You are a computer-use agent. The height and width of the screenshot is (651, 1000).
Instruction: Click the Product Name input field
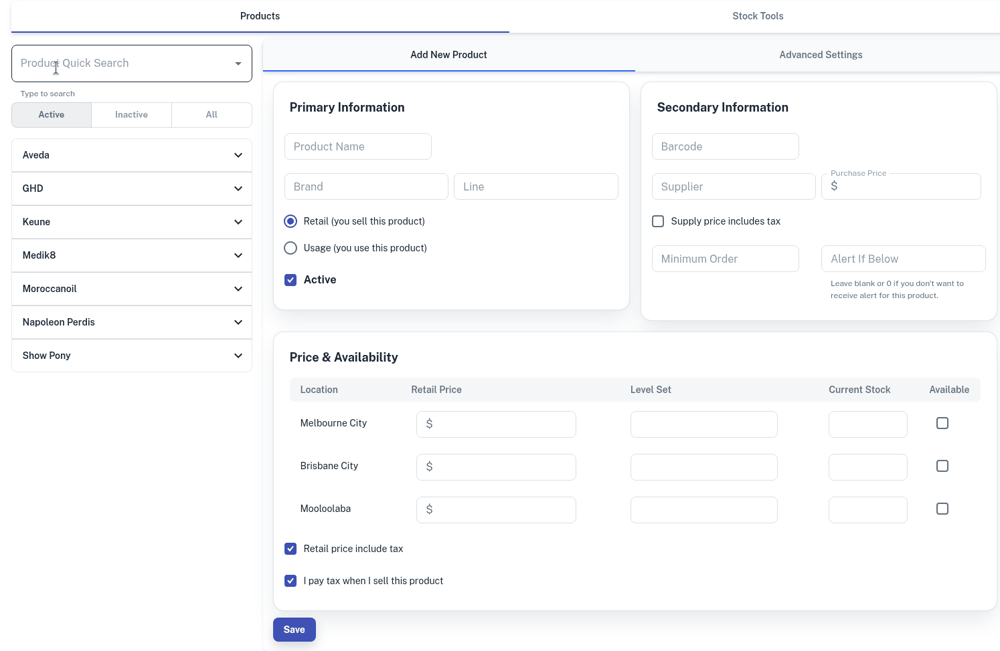(x=358, y=147)
